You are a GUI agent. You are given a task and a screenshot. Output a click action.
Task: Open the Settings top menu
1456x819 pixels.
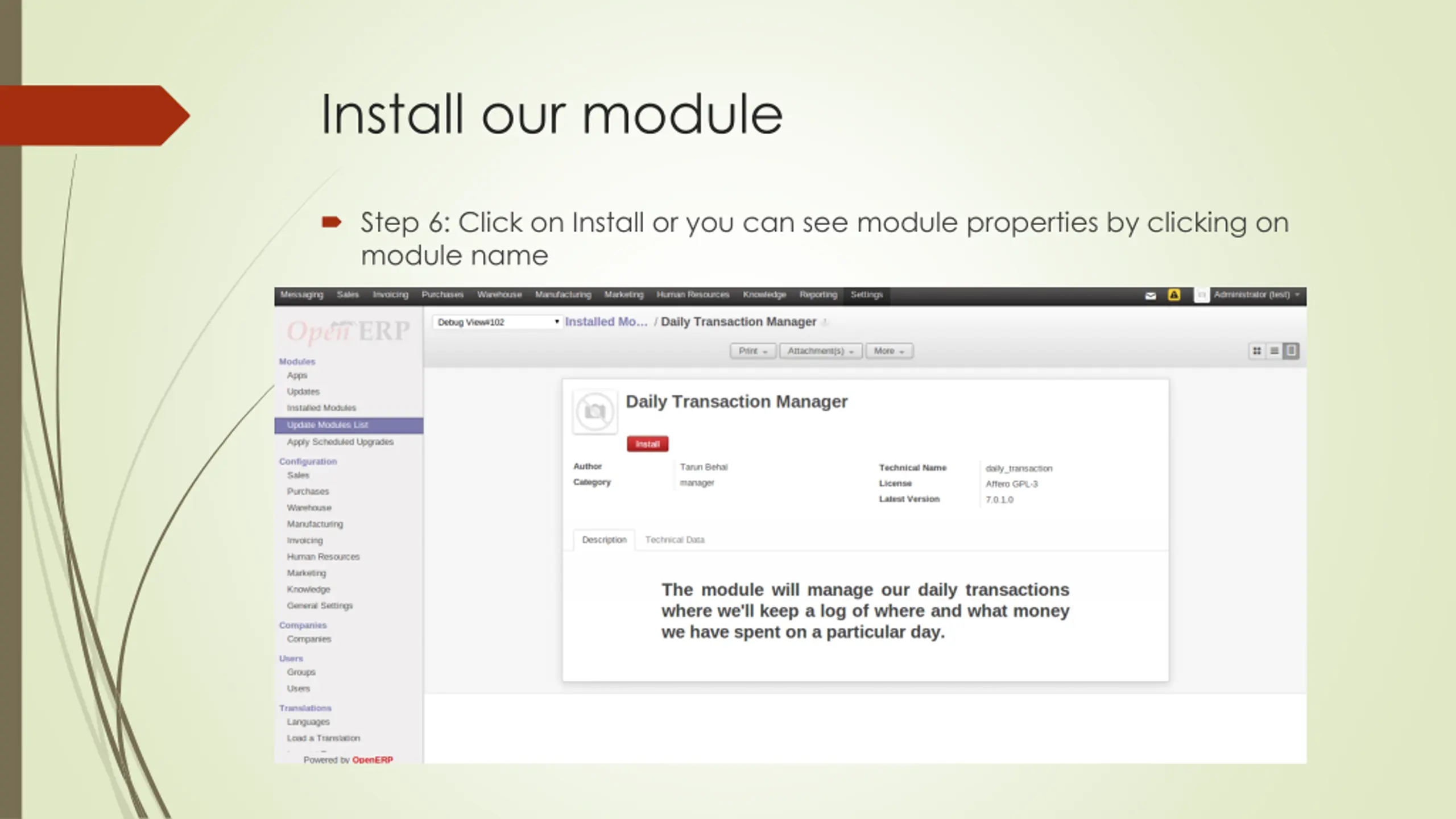[867, 295]
